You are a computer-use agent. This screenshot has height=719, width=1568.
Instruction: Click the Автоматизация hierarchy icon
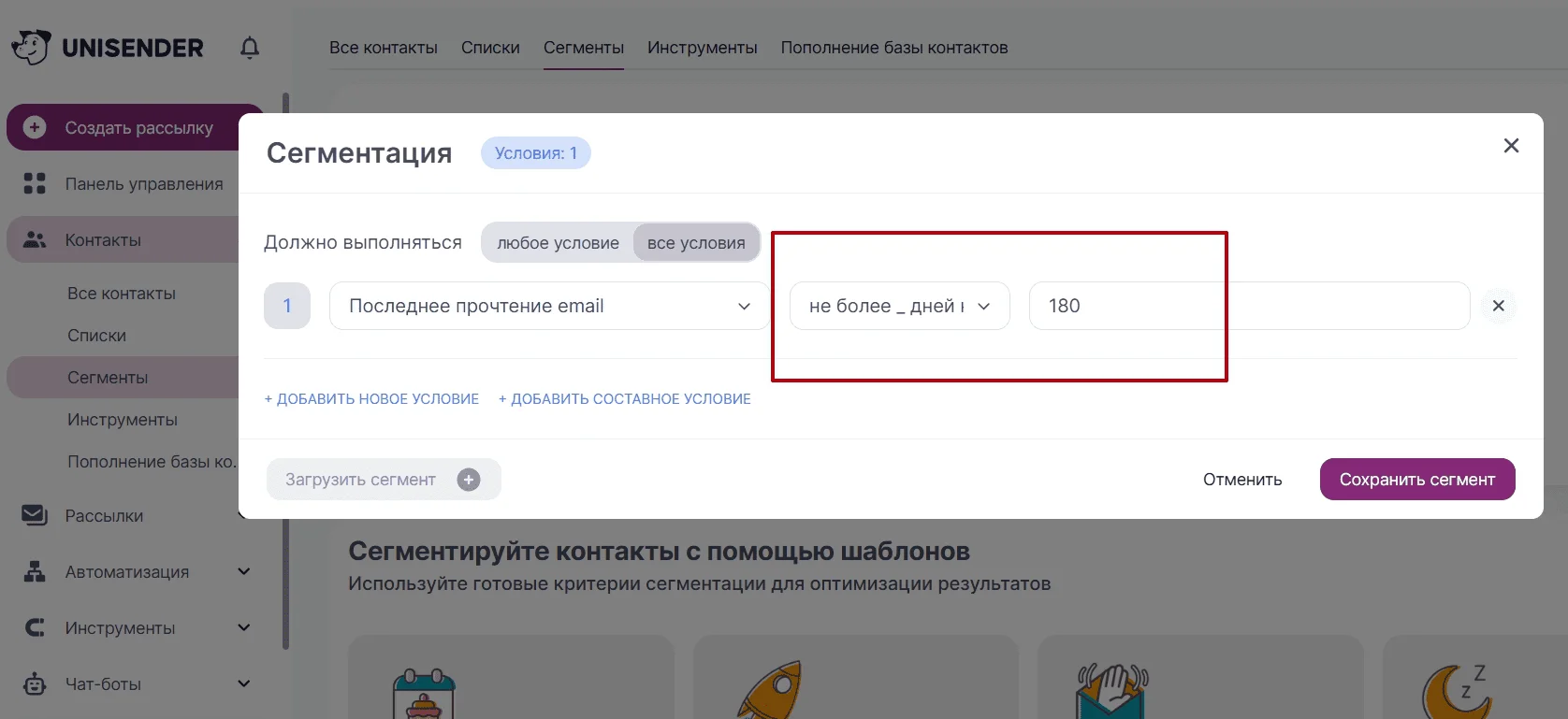pyautogui.click(x=35, y=571)
